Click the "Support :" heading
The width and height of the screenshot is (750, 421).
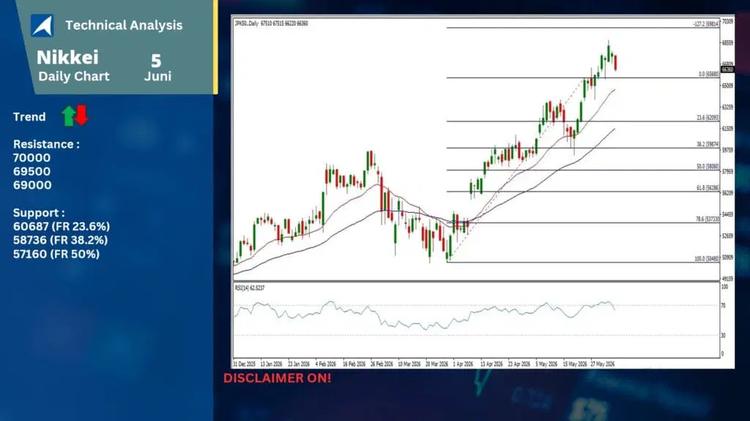[x=39, y=213]
